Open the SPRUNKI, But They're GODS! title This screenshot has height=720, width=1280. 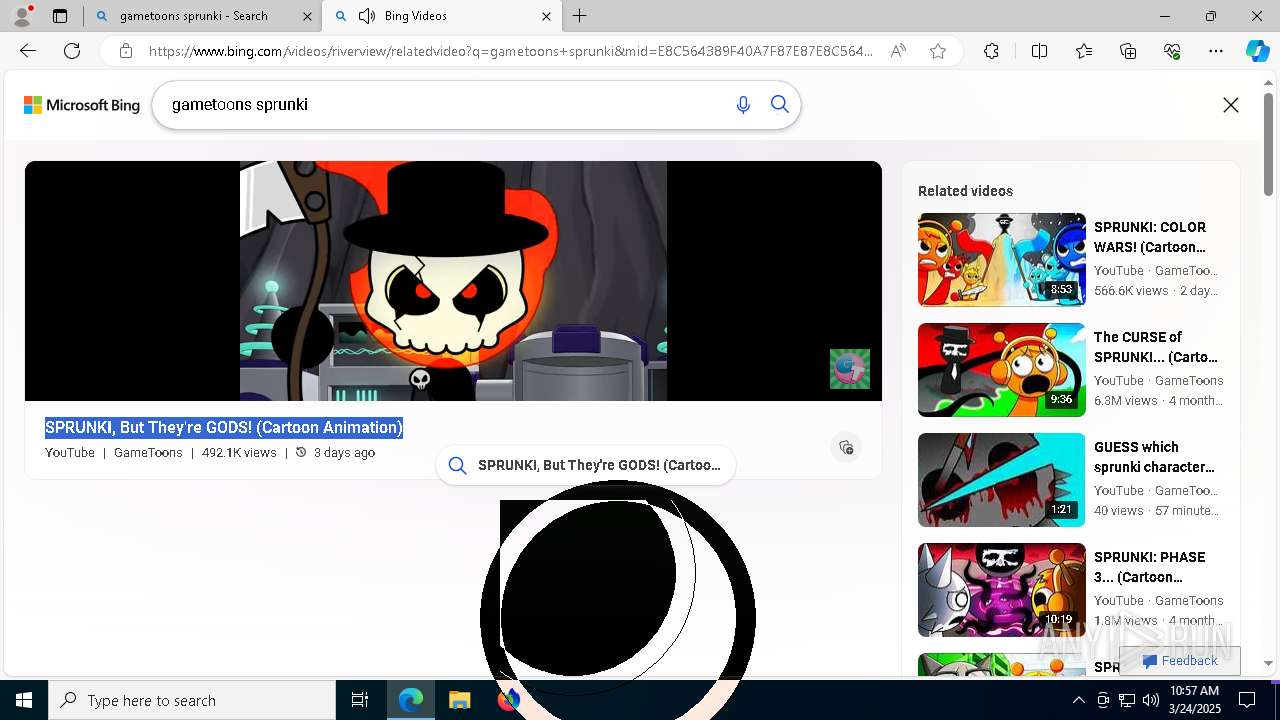coord(224,427)
